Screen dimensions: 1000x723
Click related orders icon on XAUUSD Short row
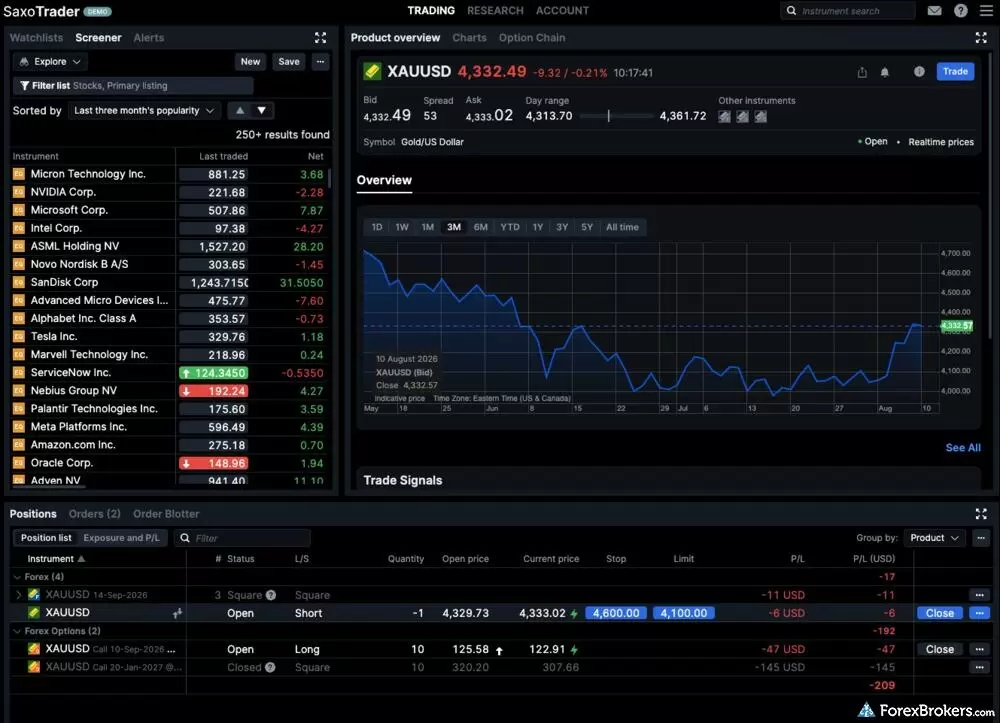click(x=177, y=613)
